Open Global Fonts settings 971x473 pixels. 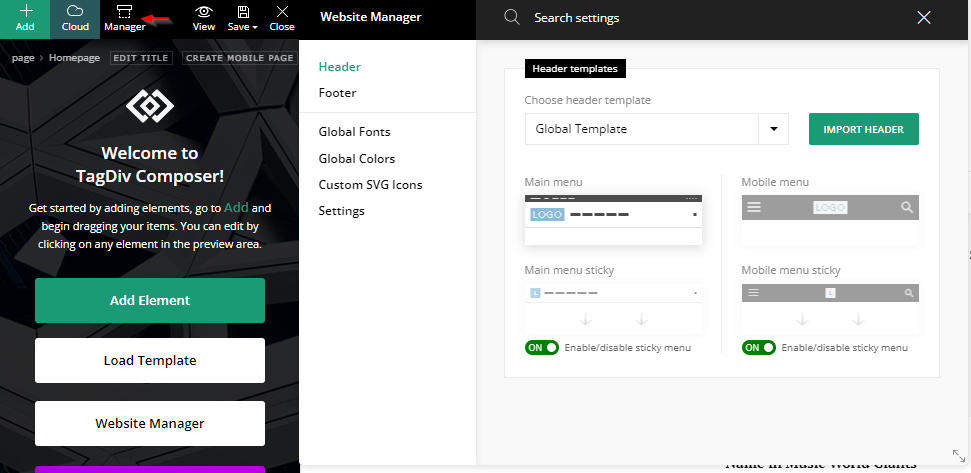pos(354,132)
